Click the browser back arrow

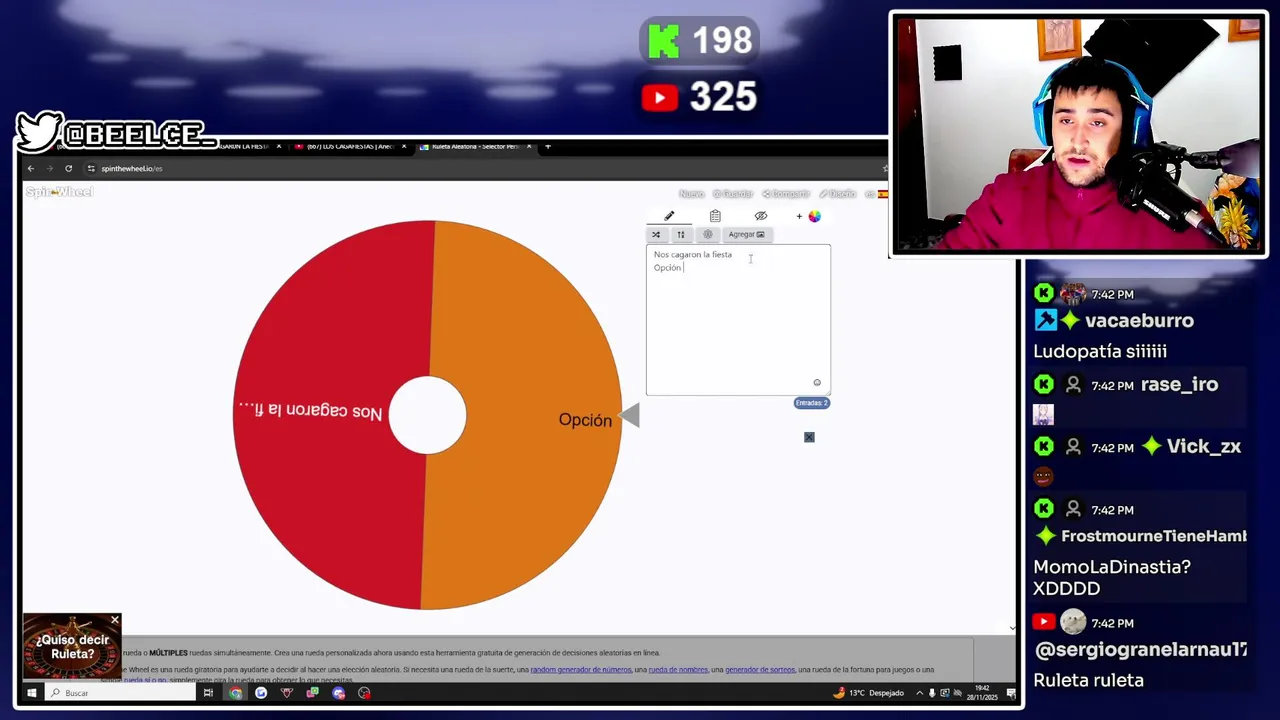31,168
